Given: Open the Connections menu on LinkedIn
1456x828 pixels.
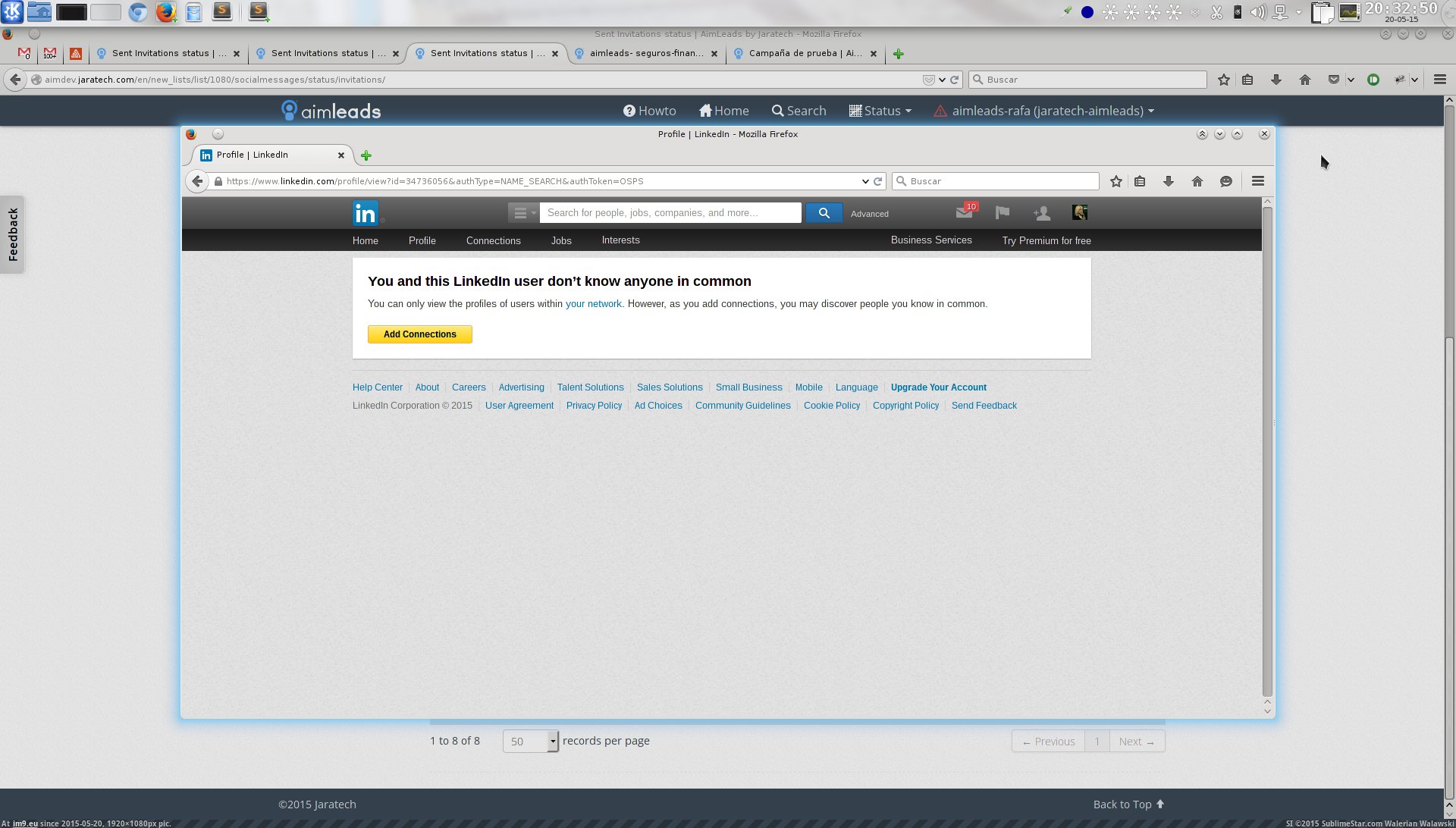Looking at the screenshot, I should coord(493,240).
